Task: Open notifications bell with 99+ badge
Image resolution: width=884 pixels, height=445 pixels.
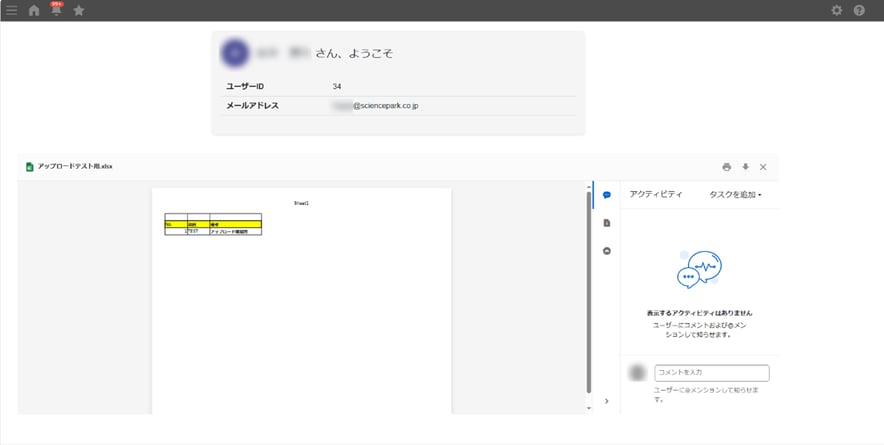Action: coord(56,11)
